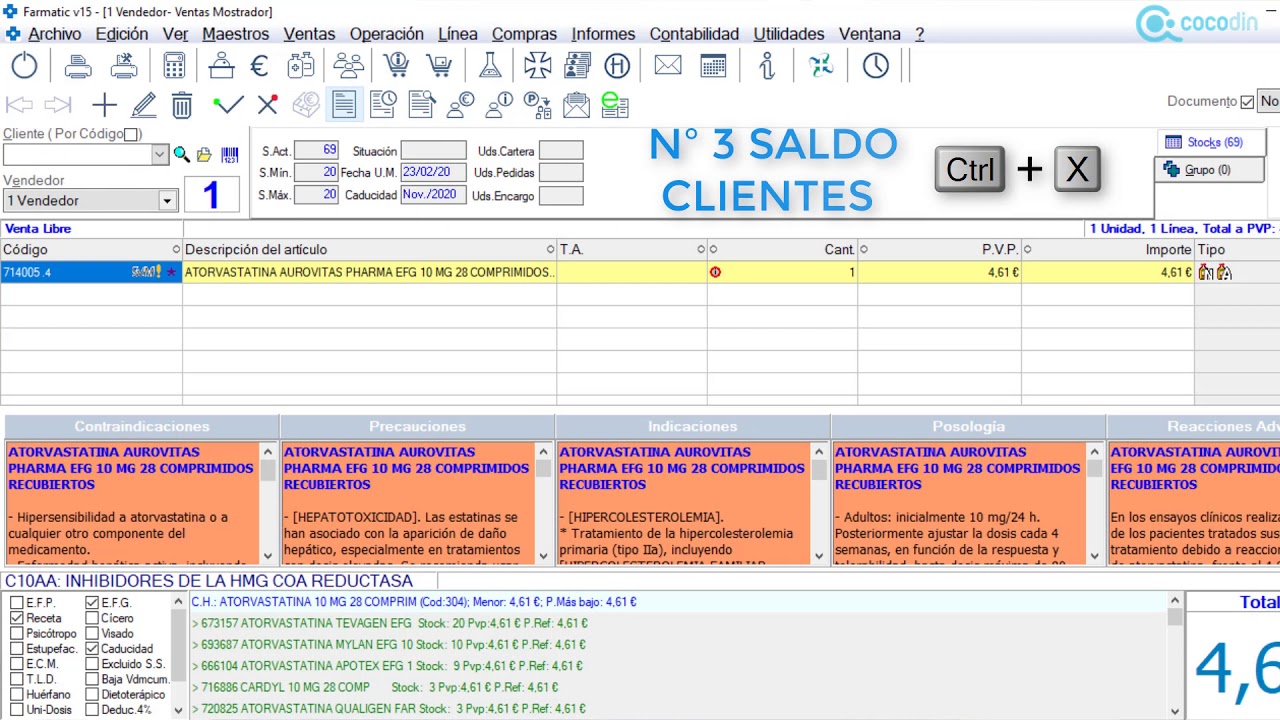1280x720 pixels.
Task: Open the Ventas menu
Action: (x=309, y=34)
